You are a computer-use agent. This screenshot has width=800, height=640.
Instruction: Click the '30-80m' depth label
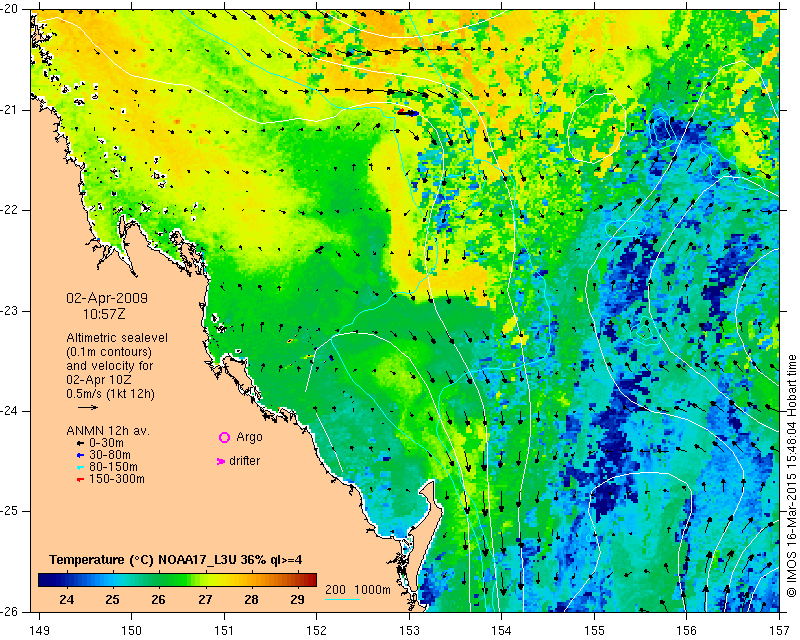(110, 455)
